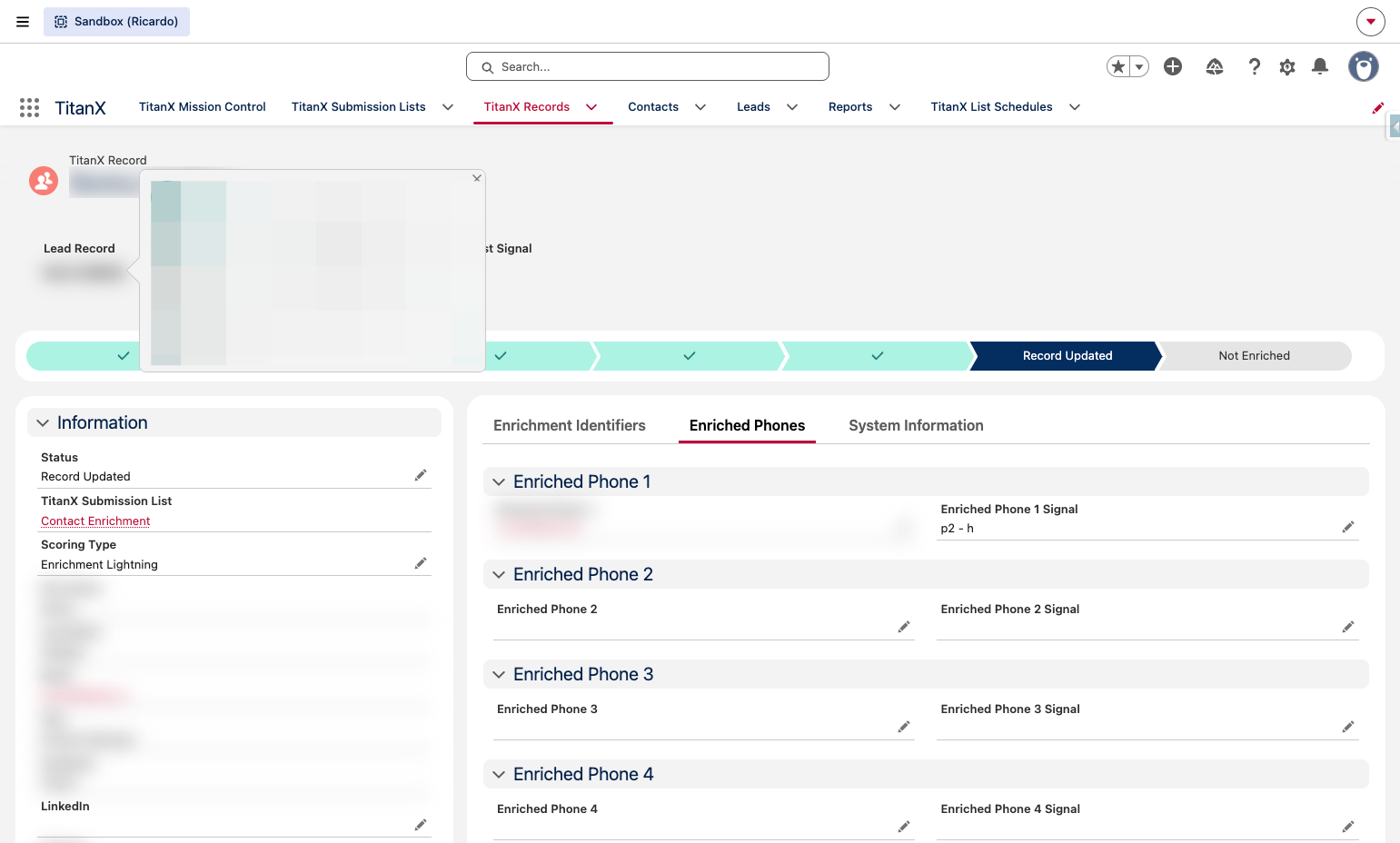Click the p2 - h signal value
Image resolution: width=1400 pixels, height=843 pixels.
pos(957,528)
